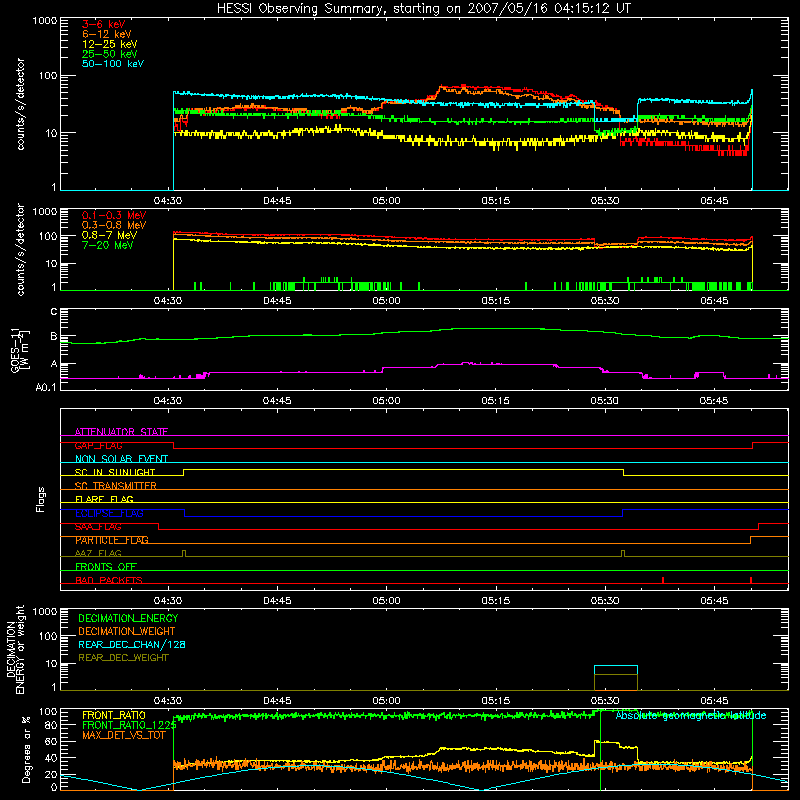Pick the PARTICLE_FLAG label
800x800 pixels.
pos(112,540)
